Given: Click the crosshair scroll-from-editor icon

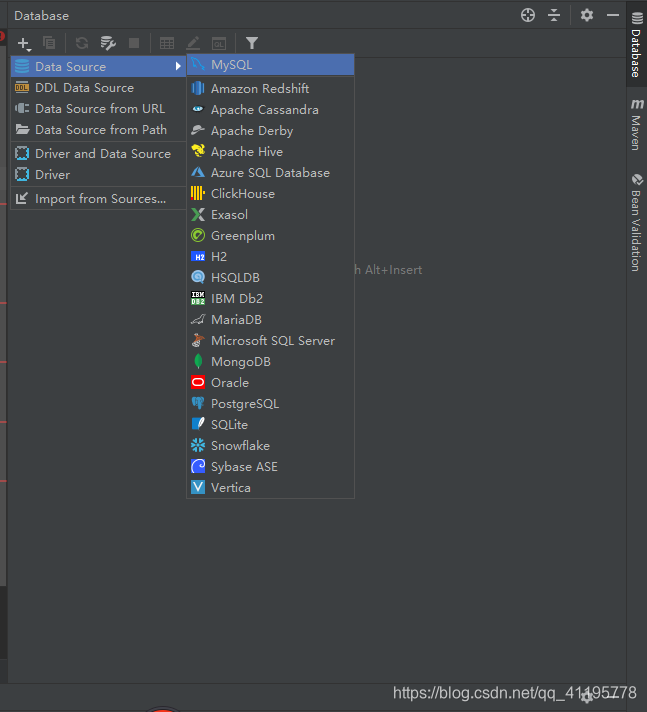Looking at the screenshot, I should tap(528, 15).
